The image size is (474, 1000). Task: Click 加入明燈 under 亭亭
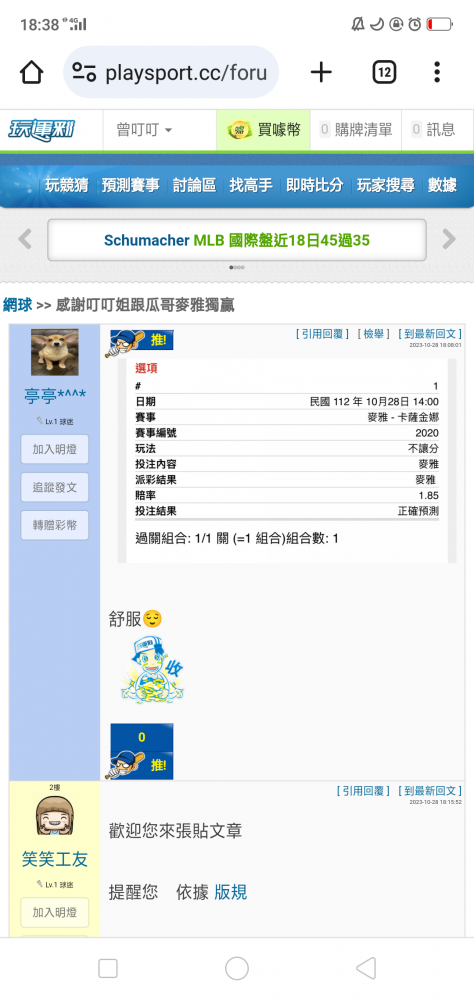(55, 450)
